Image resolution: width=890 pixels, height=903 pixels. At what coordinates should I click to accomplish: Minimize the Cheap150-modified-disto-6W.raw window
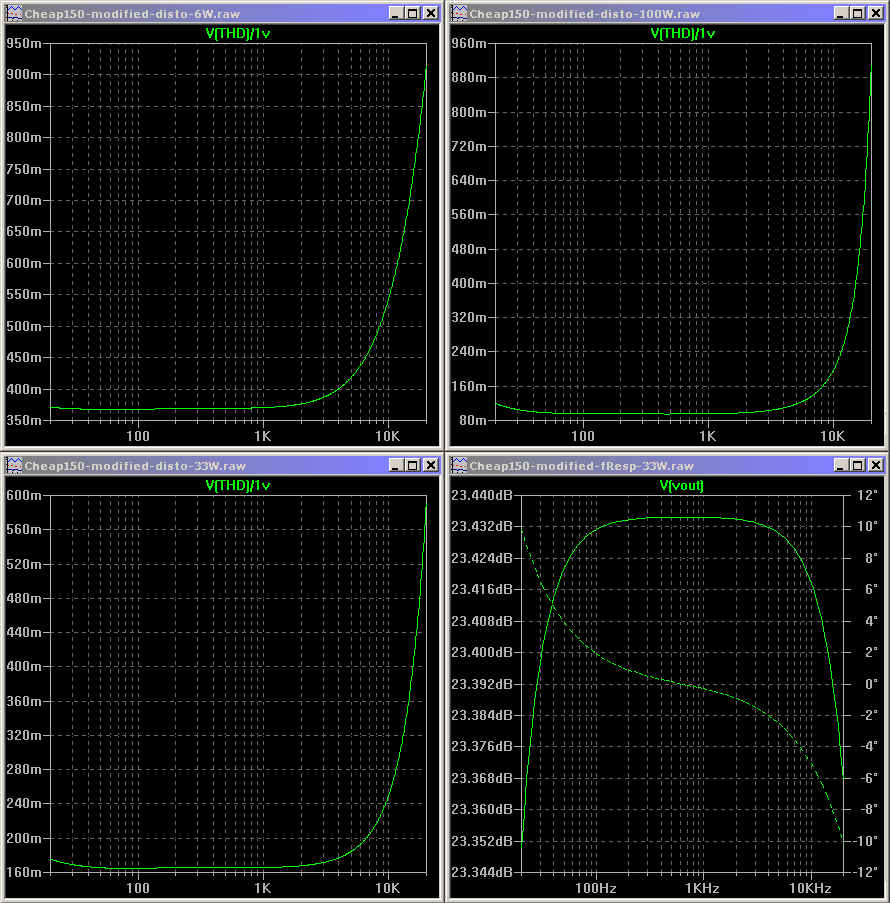point(395,13)
